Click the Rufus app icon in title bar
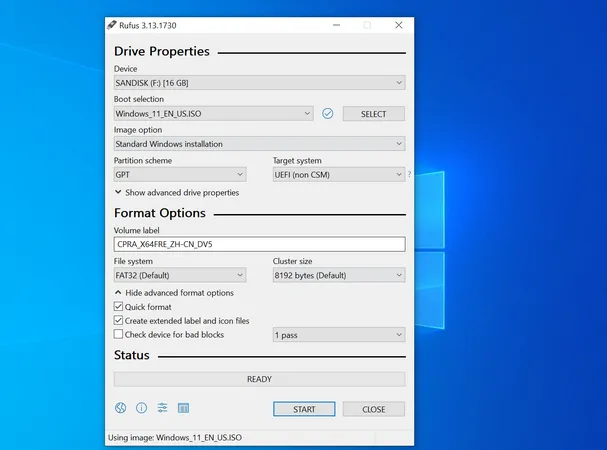This screenshot has width=607, height=450. 113,25
